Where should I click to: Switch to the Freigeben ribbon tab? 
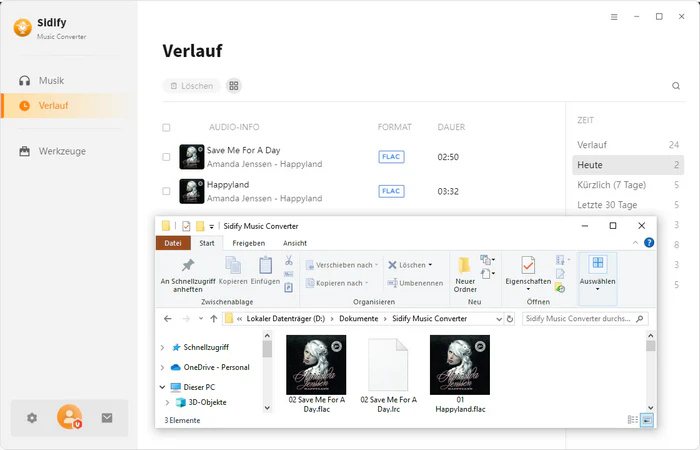[248, 243]
